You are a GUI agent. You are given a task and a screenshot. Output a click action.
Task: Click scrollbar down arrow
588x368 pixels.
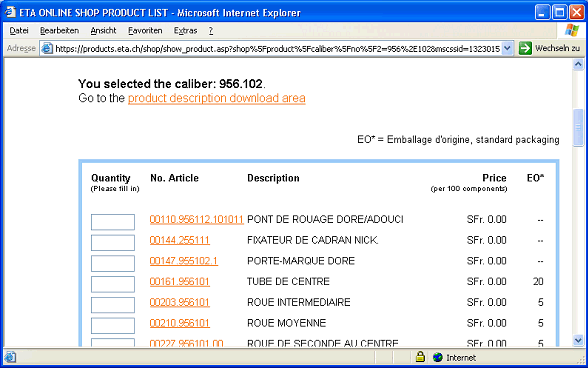click(x=578, y=340)
